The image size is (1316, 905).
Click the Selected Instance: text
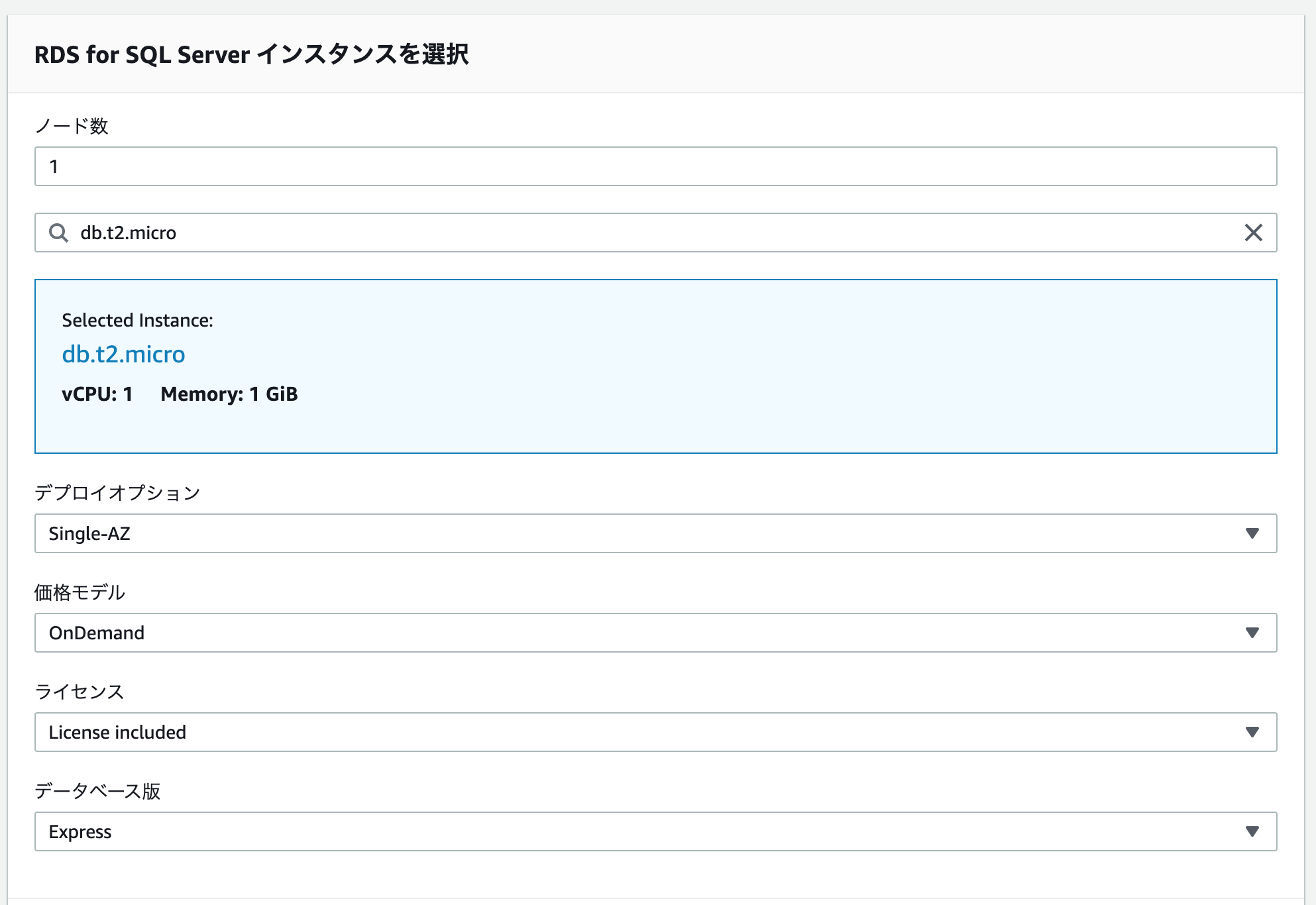tap(137, 321)
